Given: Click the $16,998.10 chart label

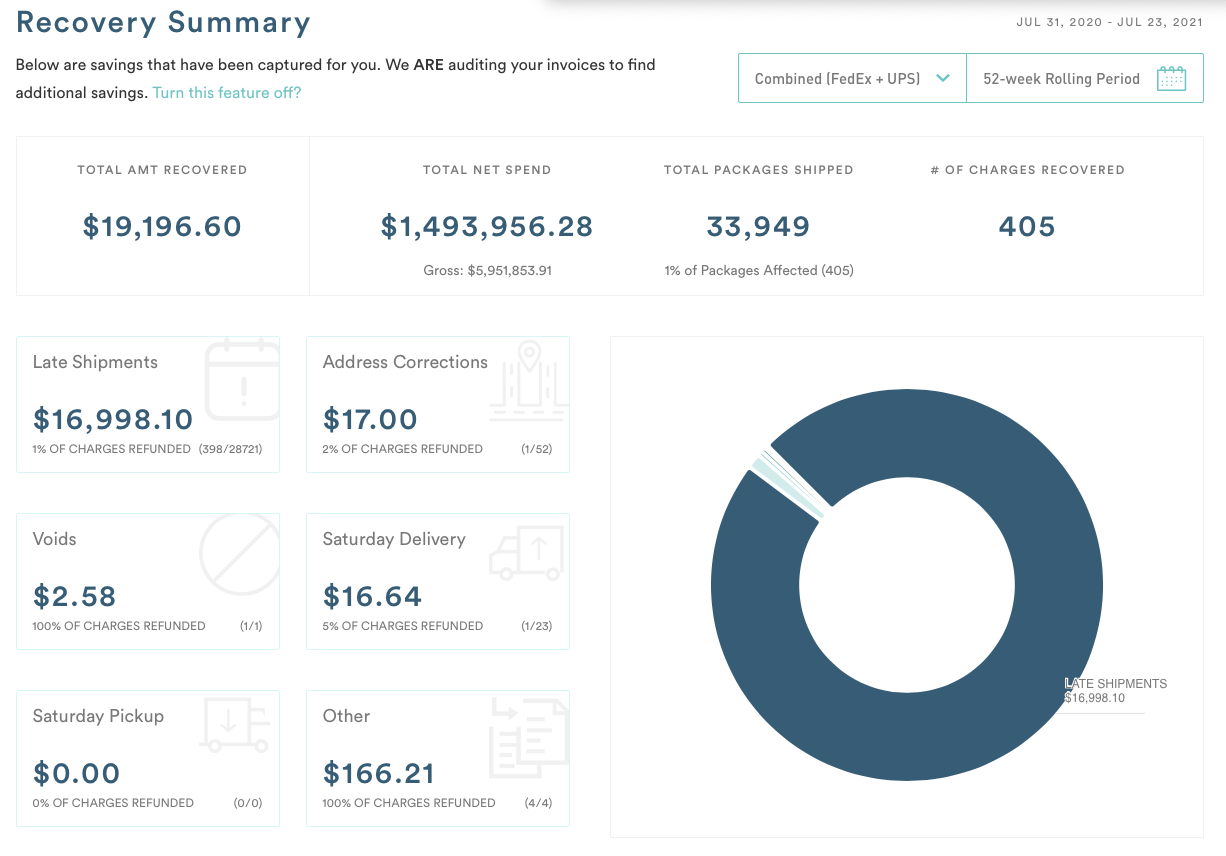Looking at the screenshot, I should 1101,690.
